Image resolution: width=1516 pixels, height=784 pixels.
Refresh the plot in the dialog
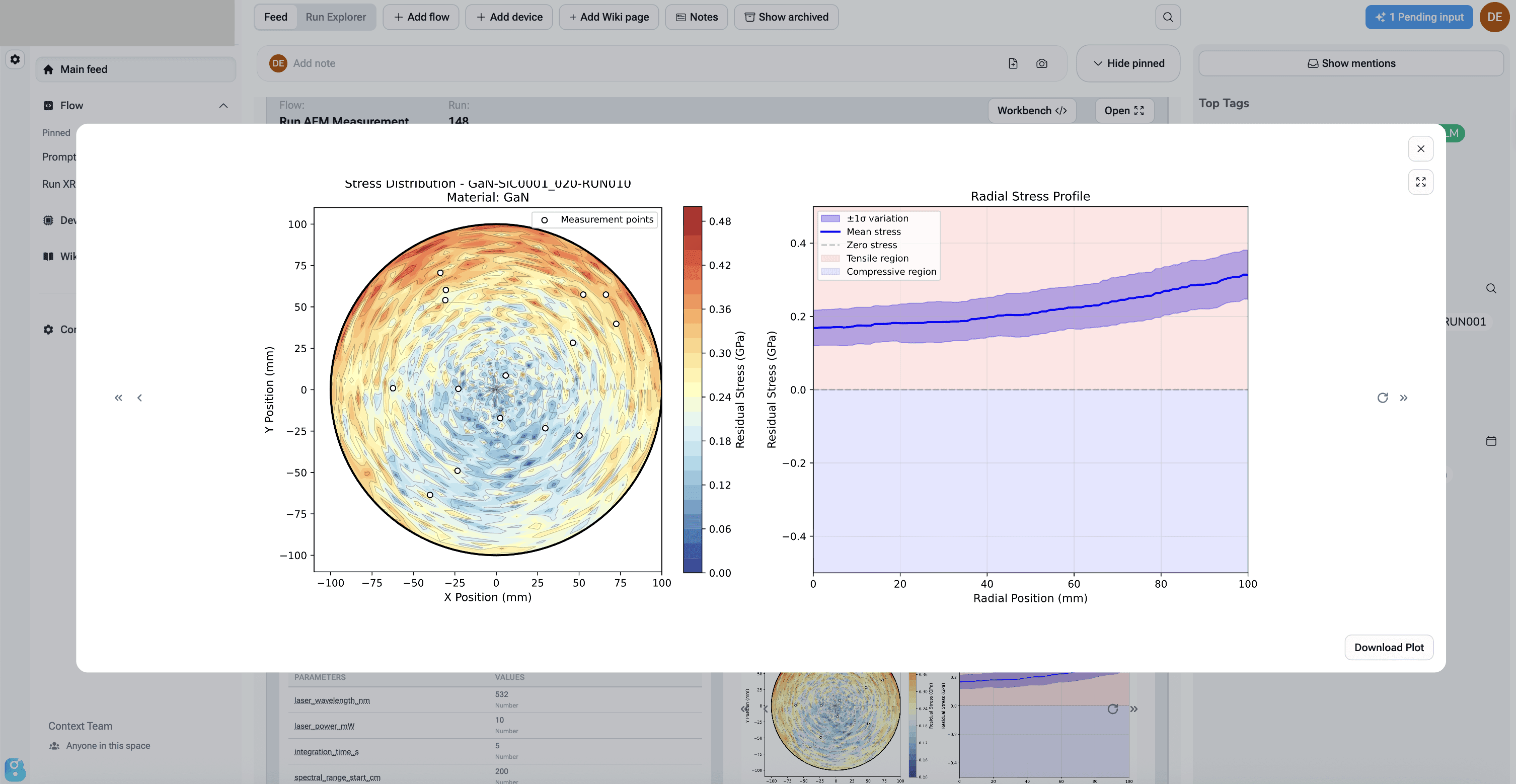pyautogui.click(x=1383, y=398)
